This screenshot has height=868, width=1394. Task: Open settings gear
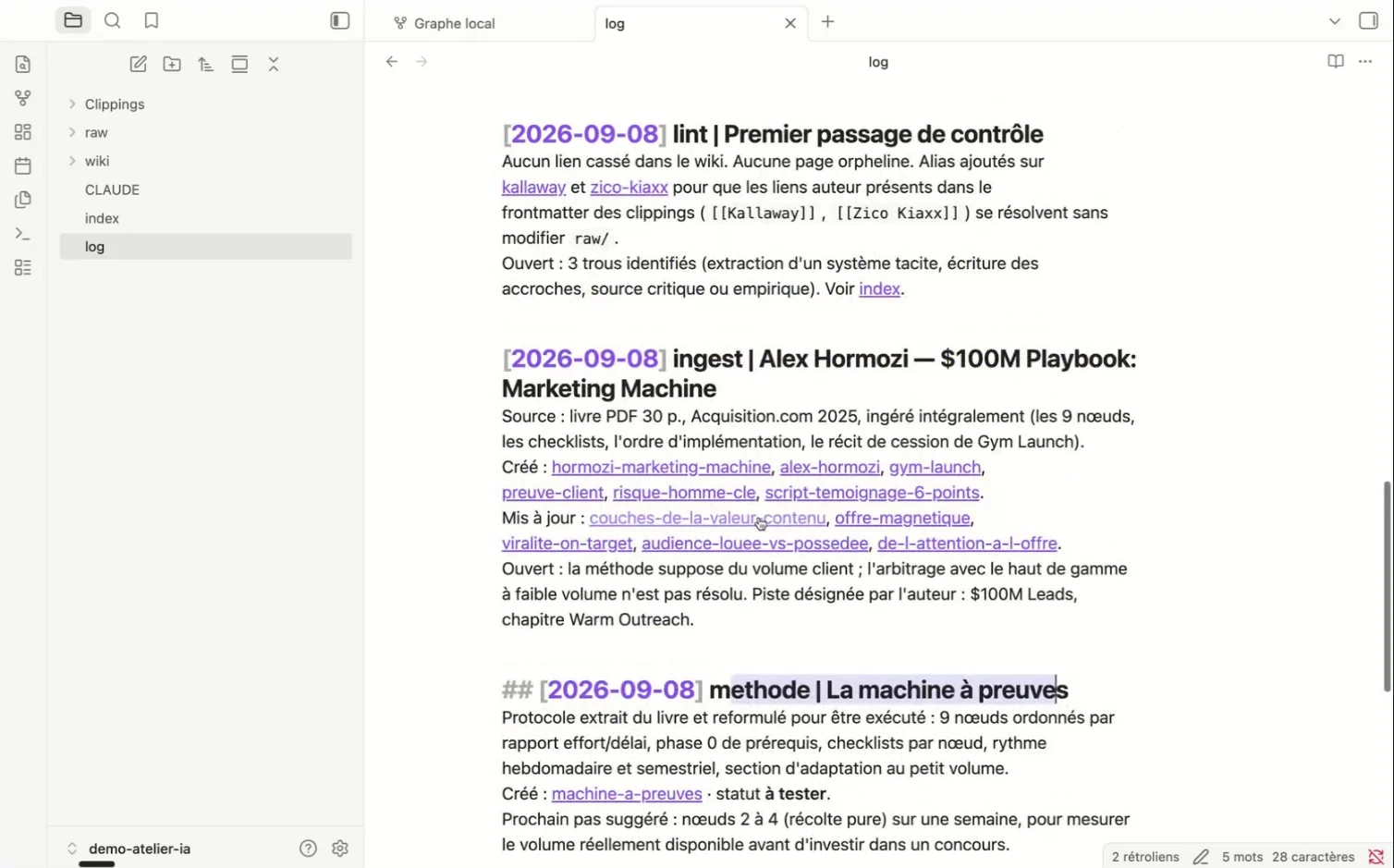click(340, 849)
